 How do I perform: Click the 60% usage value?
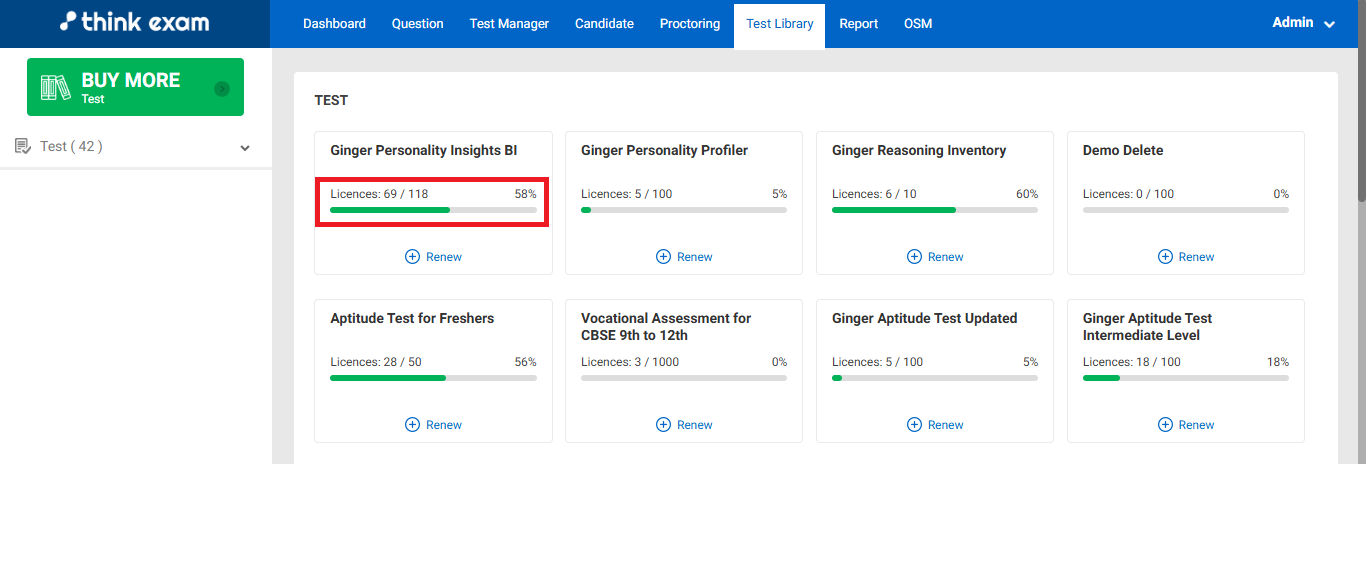1027,194
